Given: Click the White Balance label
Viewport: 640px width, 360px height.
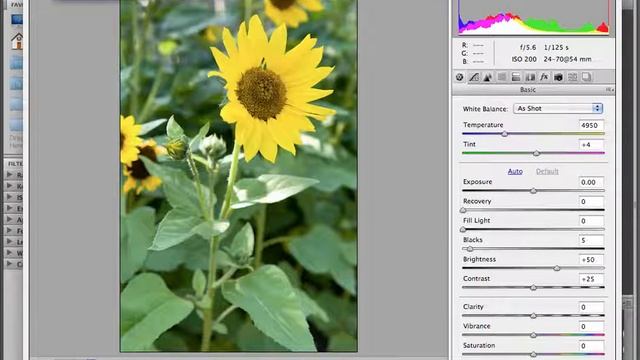Looking at the screenshot, I should point(485,109).
